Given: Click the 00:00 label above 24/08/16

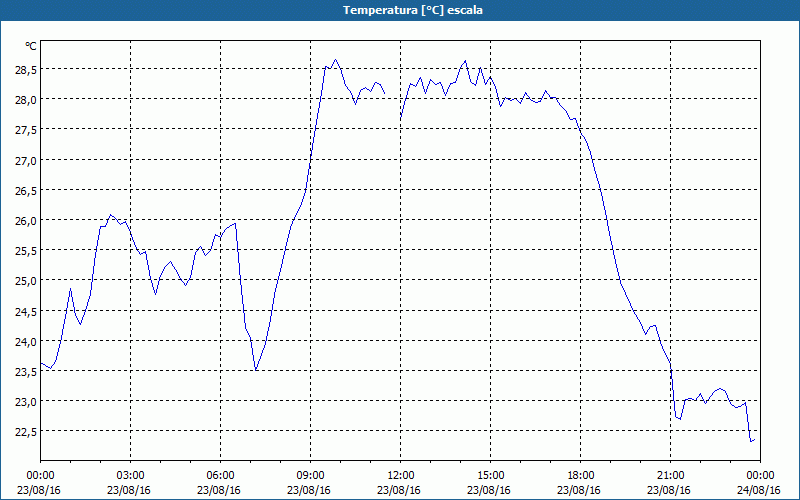Looking at the screenshot, I should (x=760, y=476).
